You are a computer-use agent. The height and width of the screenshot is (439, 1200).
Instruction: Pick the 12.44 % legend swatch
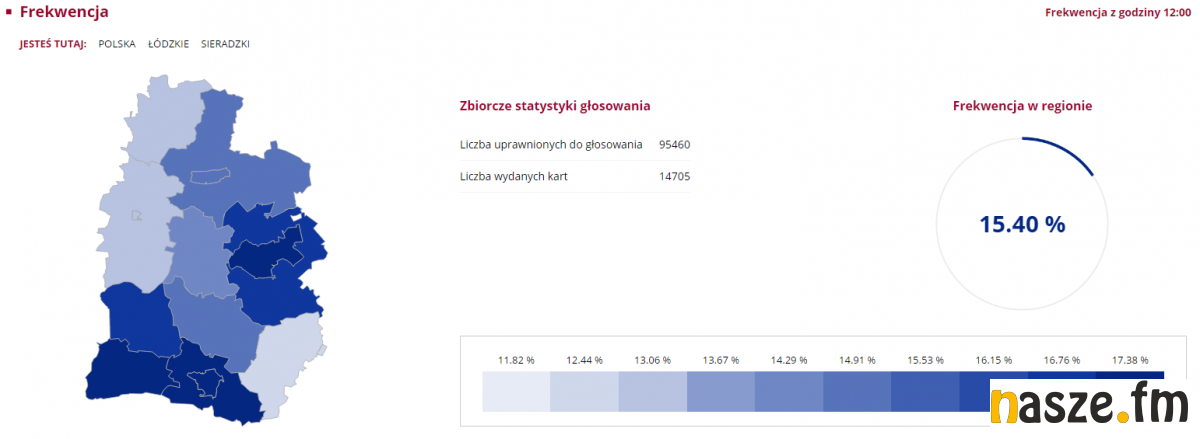point(584,391)
